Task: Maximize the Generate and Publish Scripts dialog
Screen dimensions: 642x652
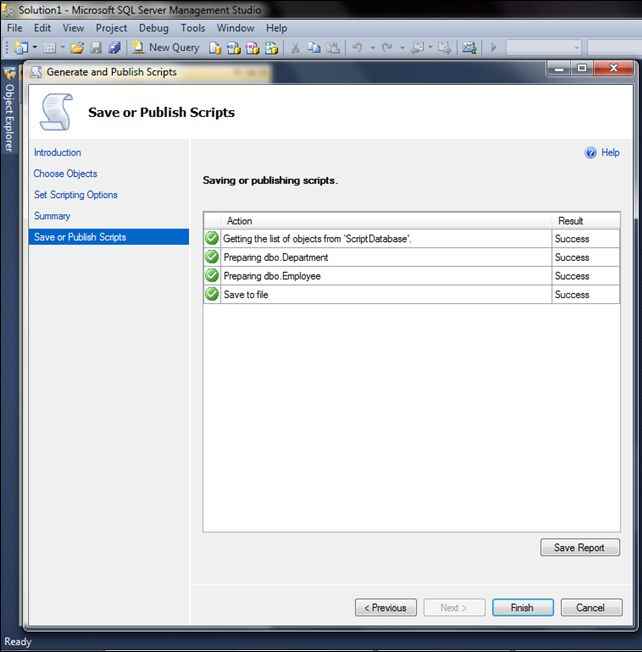Action: pyautogui.click(x=583, y=69)
